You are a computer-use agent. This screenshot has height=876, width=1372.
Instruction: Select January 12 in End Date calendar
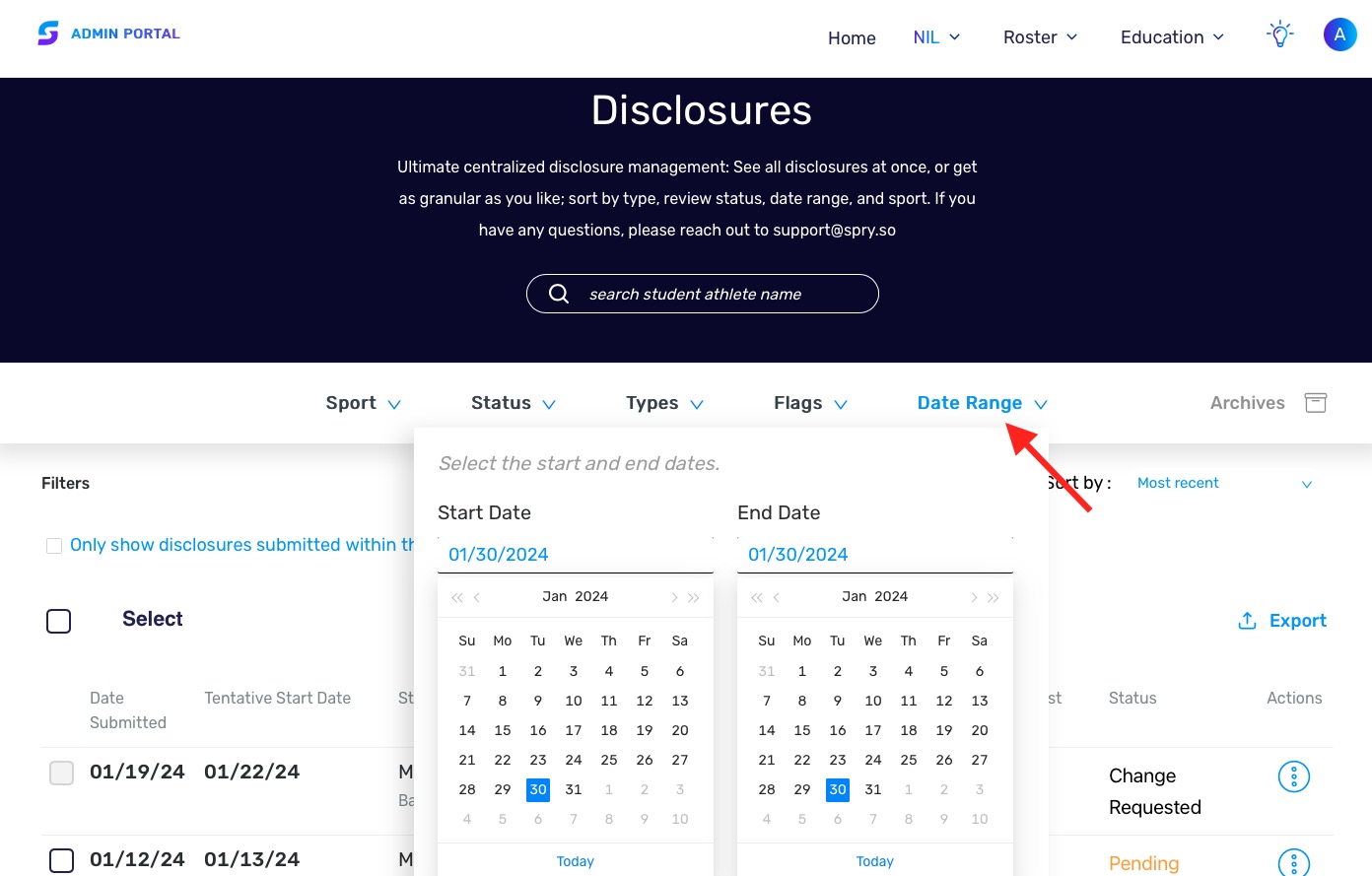tap(944, 701)
